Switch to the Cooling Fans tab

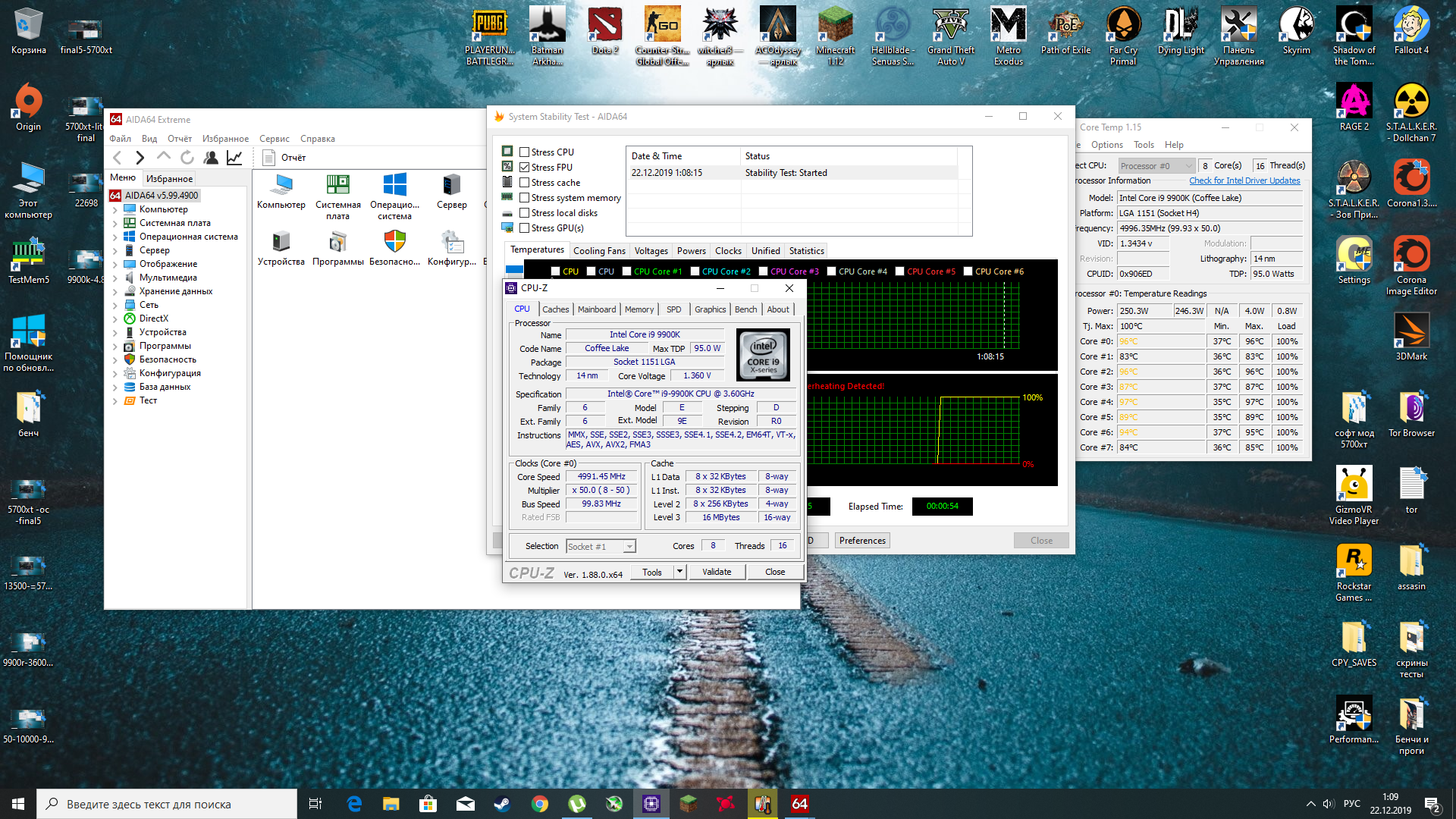tap(598, 251)
